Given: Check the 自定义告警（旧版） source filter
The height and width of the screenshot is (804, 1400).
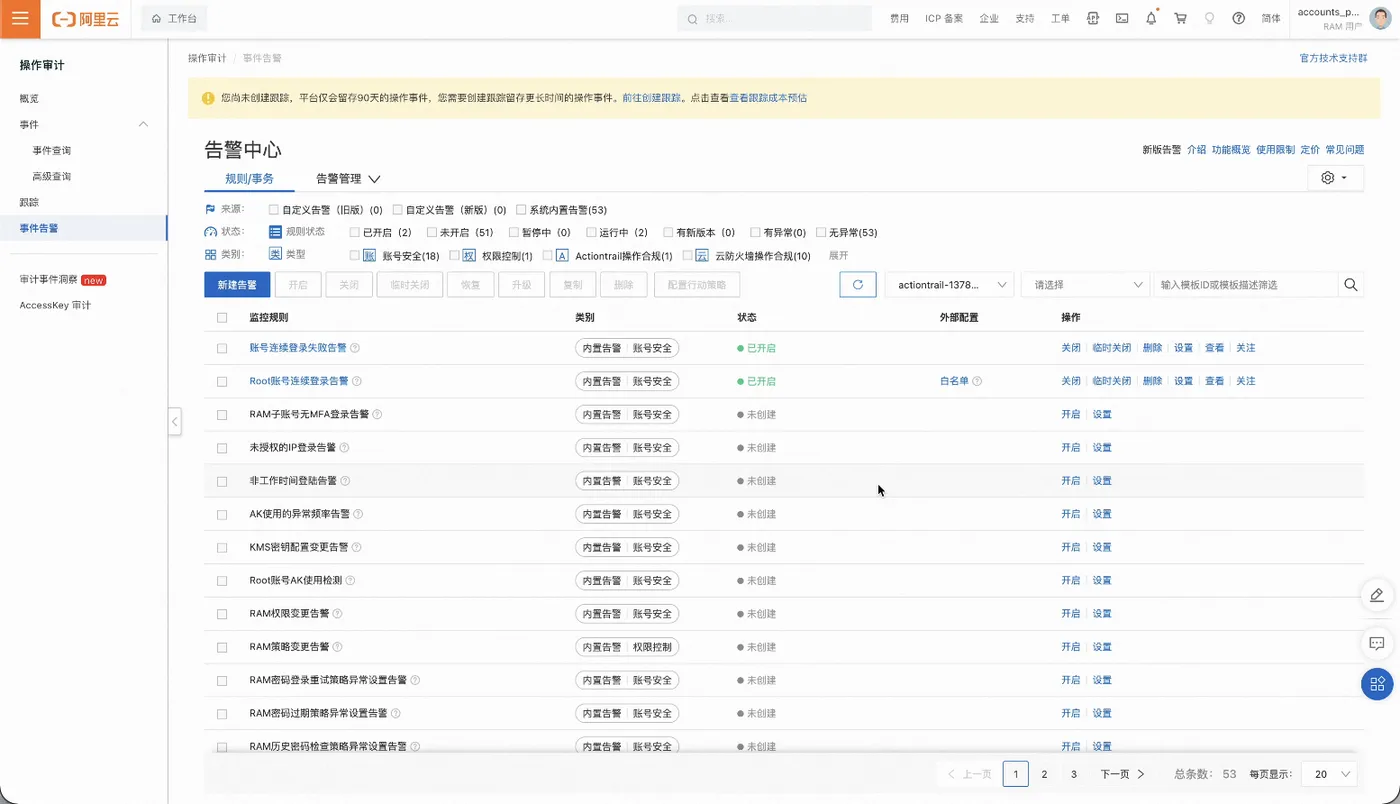Looking at the screenshot, I should click(x=274, y=210).
